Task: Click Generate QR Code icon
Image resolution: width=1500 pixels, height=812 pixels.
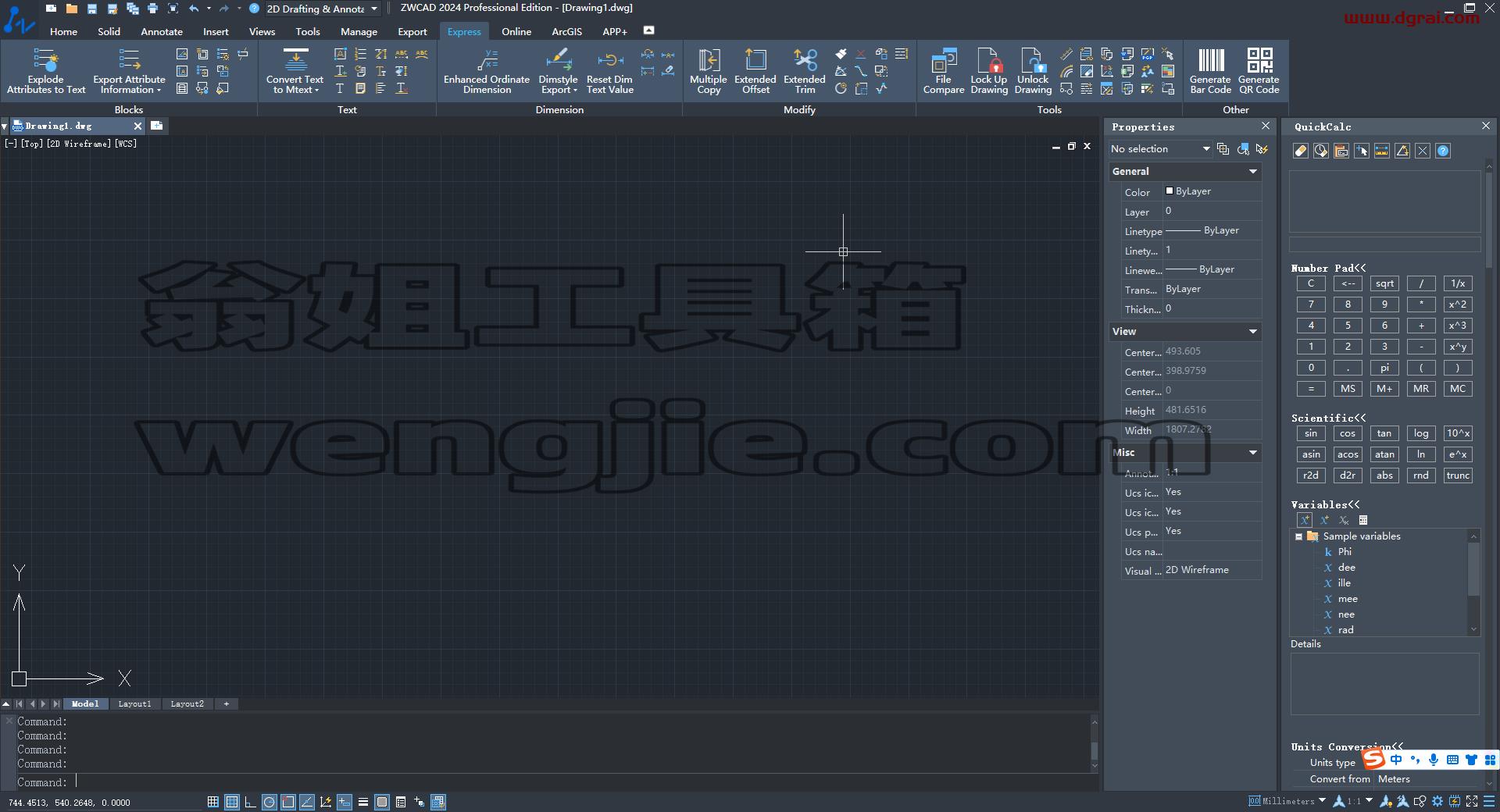Action: [x=1259, y=71]
